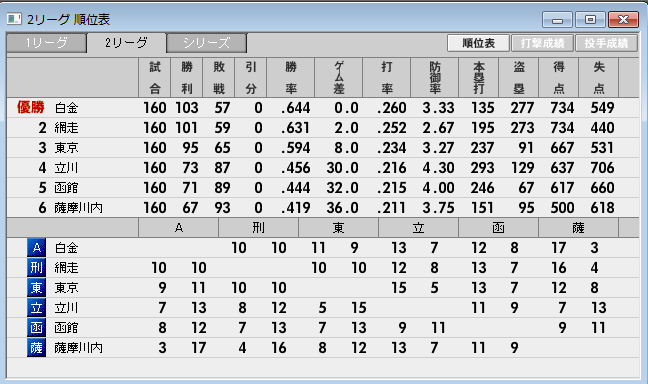Click the blue A team icon for 白金

point(36,248)
